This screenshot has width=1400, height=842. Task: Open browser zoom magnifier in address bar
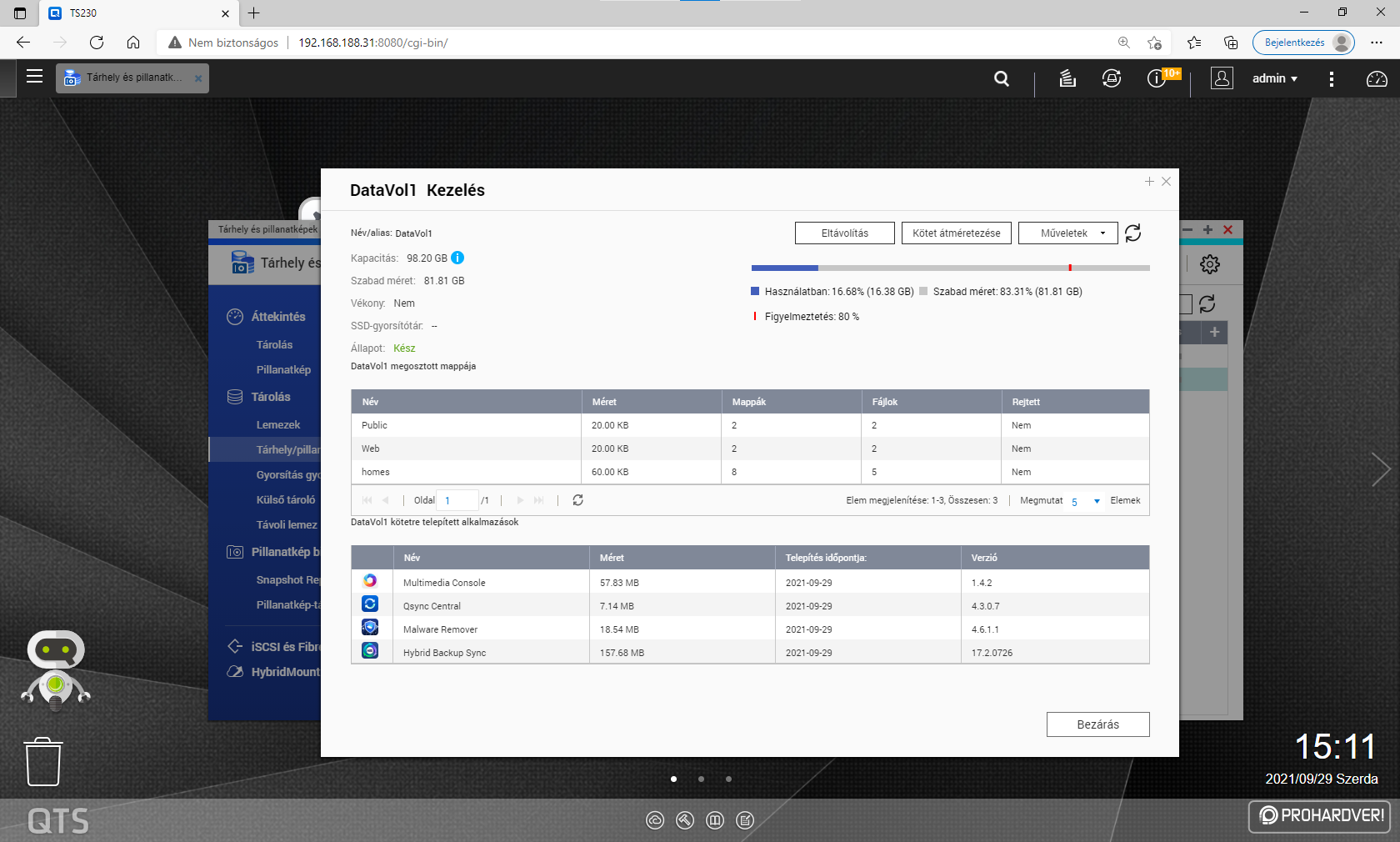(1124, 43)
